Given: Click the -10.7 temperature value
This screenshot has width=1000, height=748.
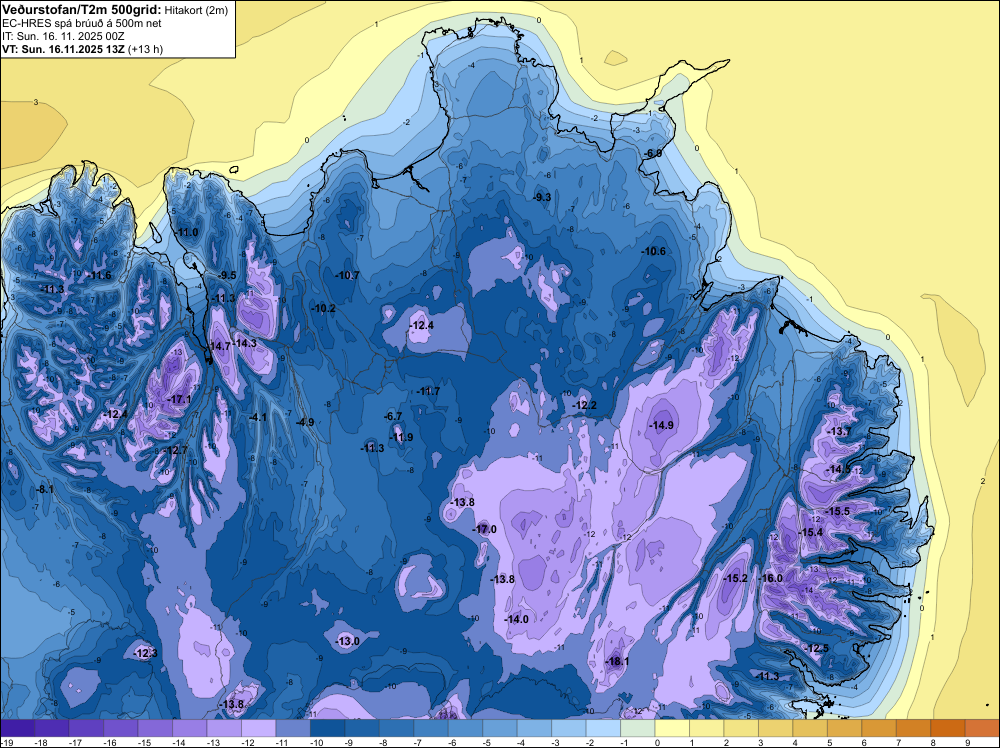Looking at the screenshot, I should (x=348, y=275).
